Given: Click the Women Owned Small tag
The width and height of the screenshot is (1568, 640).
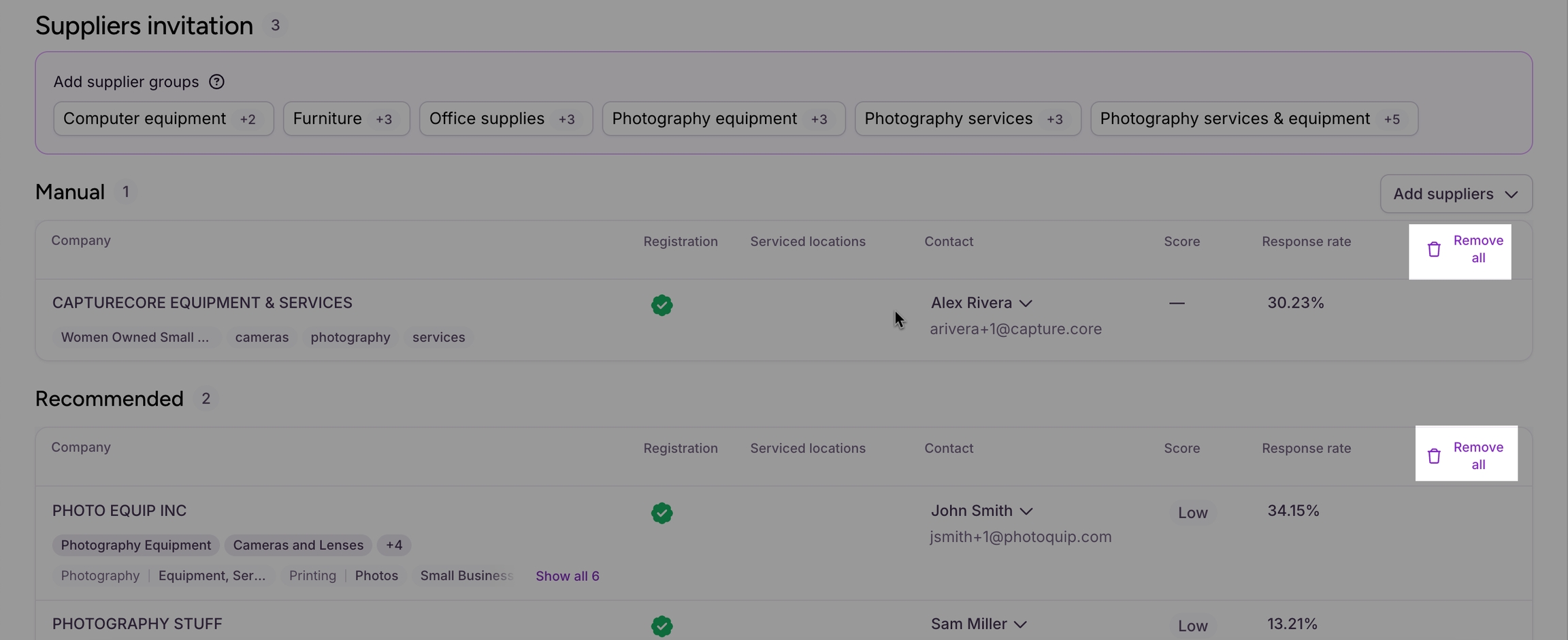Looking at the screenshot, I should 135,338.
